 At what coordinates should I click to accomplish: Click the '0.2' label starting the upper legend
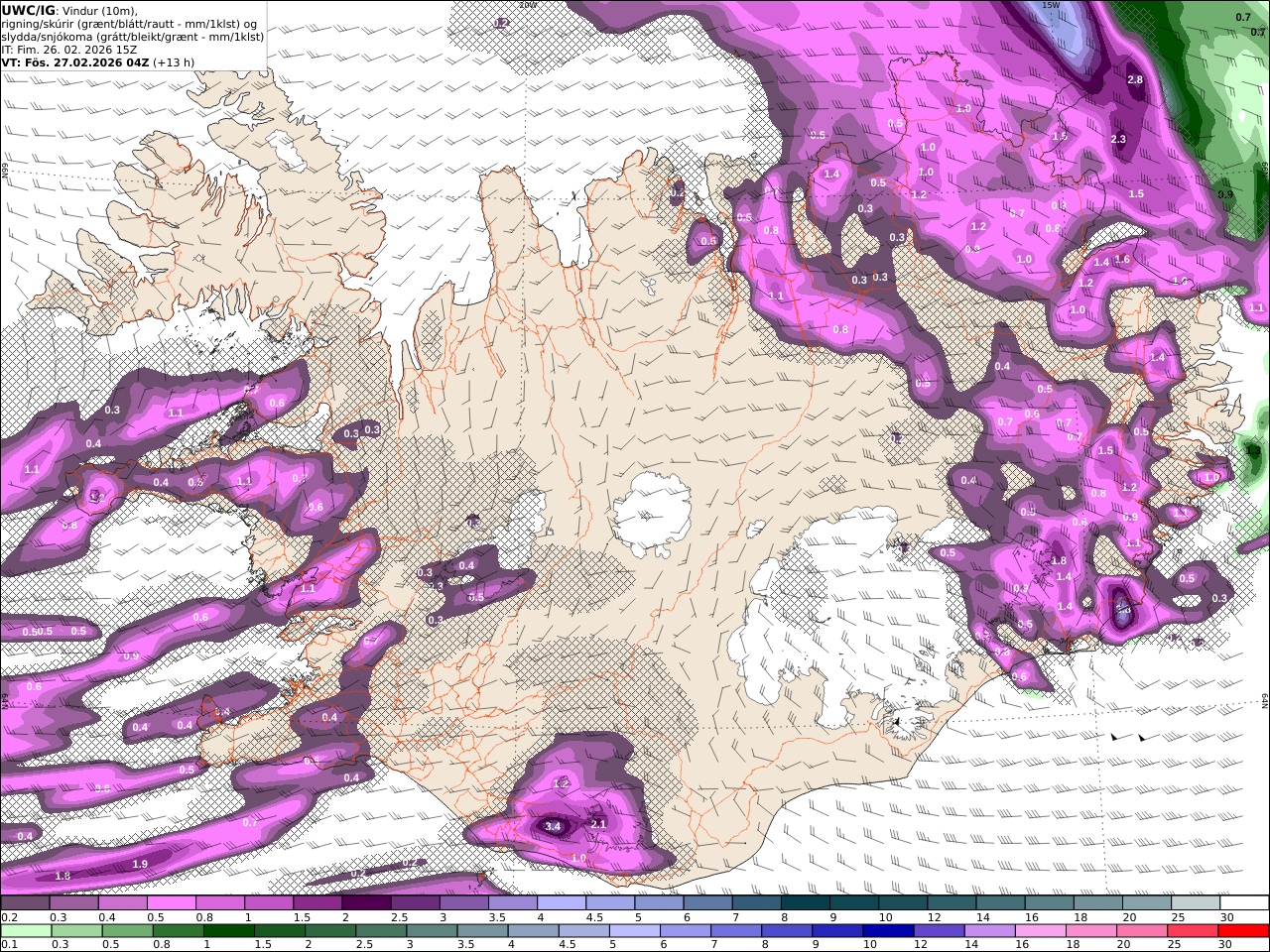pyautogui.click(x=9, y=918)
